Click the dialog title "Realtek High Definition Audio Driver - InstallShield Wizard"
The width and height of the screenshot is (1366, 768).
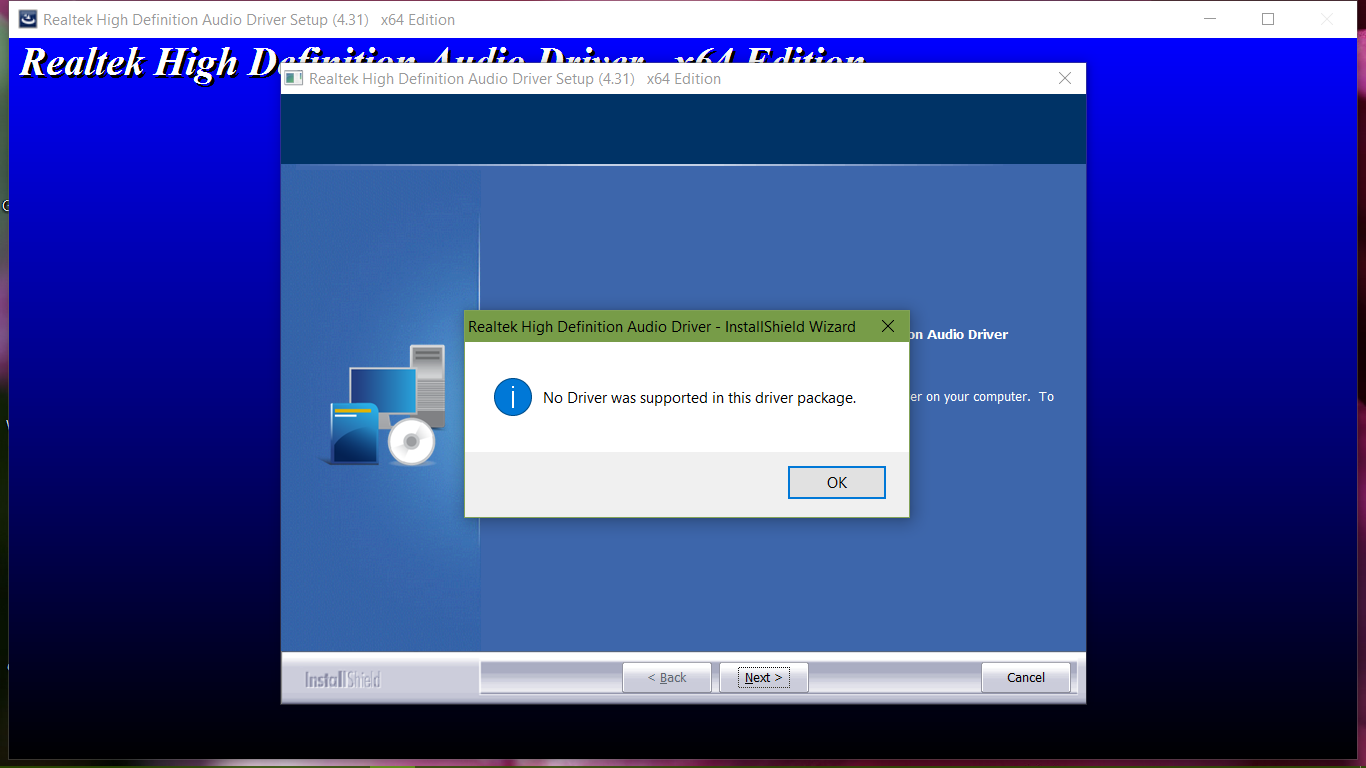click(662, 326)
